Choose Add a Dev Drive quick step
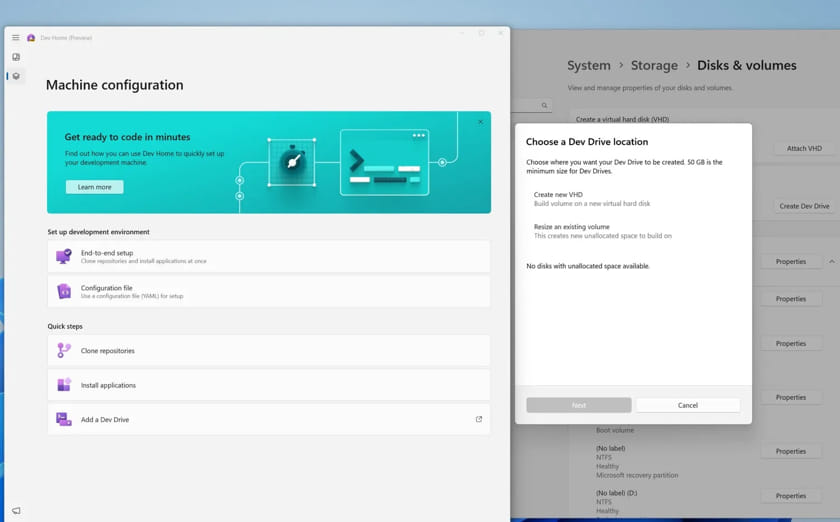This screenshot has height=522, width=840. coord(268,419)
